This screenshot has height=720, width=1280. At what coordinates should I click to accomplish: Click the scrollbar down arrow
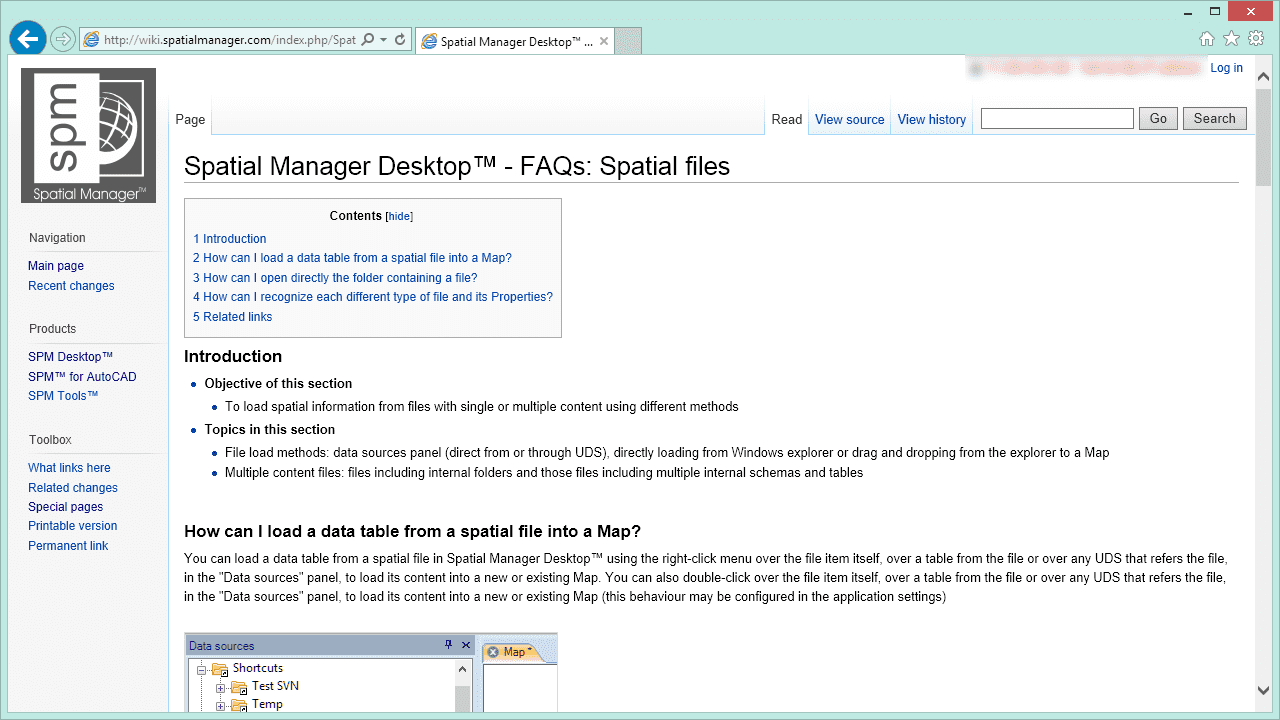[x=1263, y=690]
